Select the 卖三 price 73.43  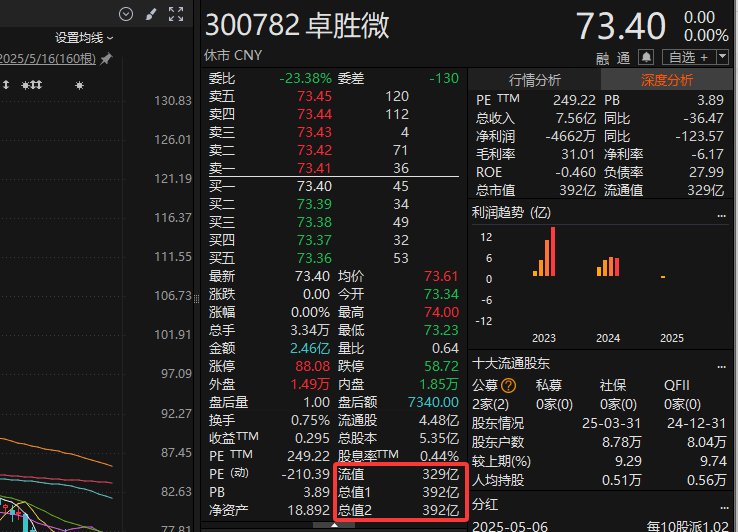click(314, 132)
